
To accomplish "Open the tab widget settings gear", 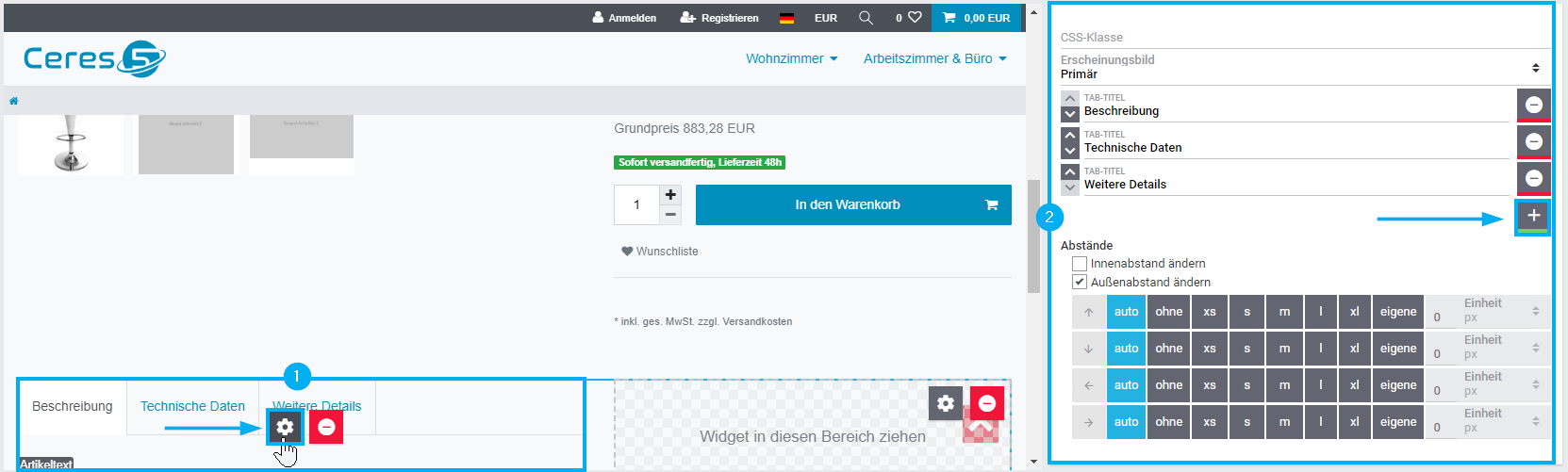I will coord(285,427).
